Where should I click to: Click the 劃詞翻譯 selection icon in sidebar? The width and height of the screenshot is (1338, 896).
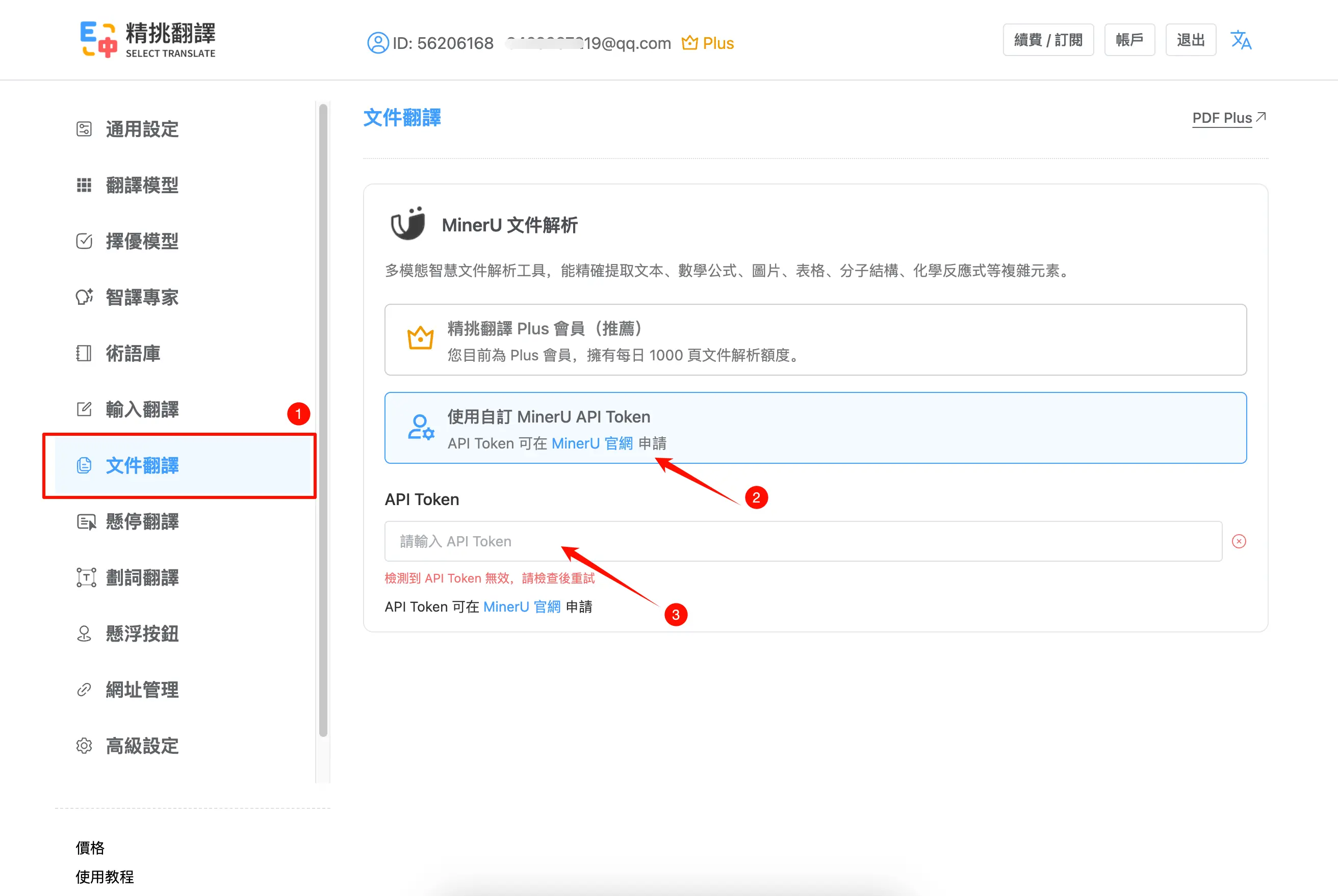[x=85, y=577]
